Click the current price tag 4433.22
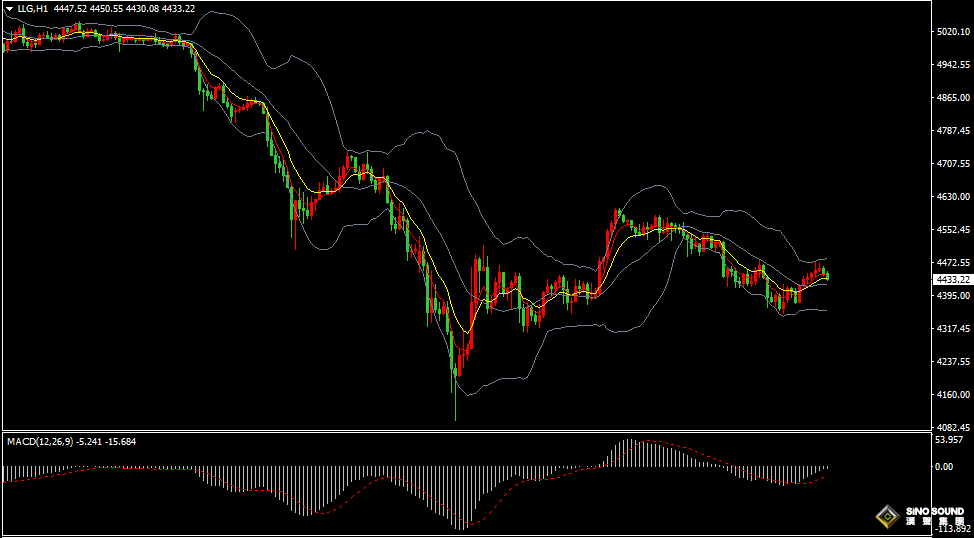 pyautogui.click(x=951, y=280)
